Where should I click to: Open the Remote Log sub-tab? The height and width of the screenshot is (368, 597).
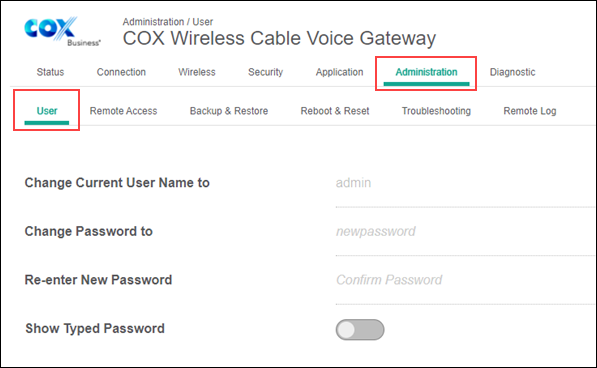[x=530, y=111]
